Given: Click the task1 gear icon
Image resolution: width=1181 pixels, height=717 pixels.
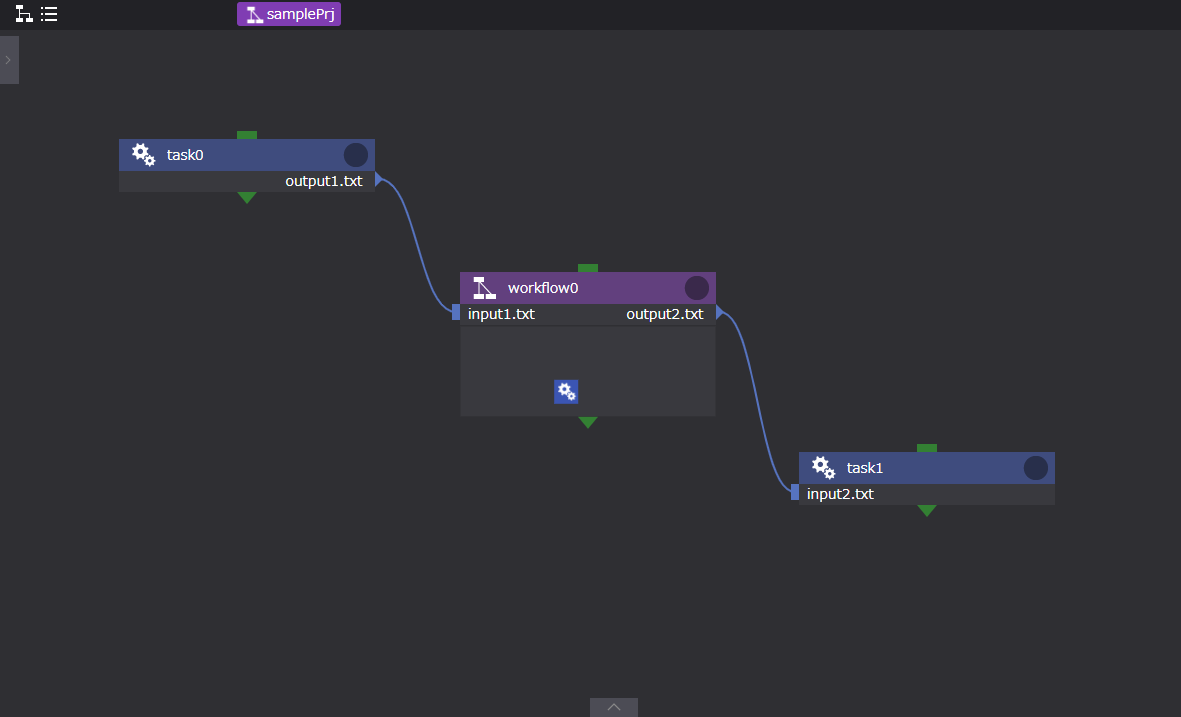Looking at the screenshot, I should pyautogui.click(x=823, y=468).
